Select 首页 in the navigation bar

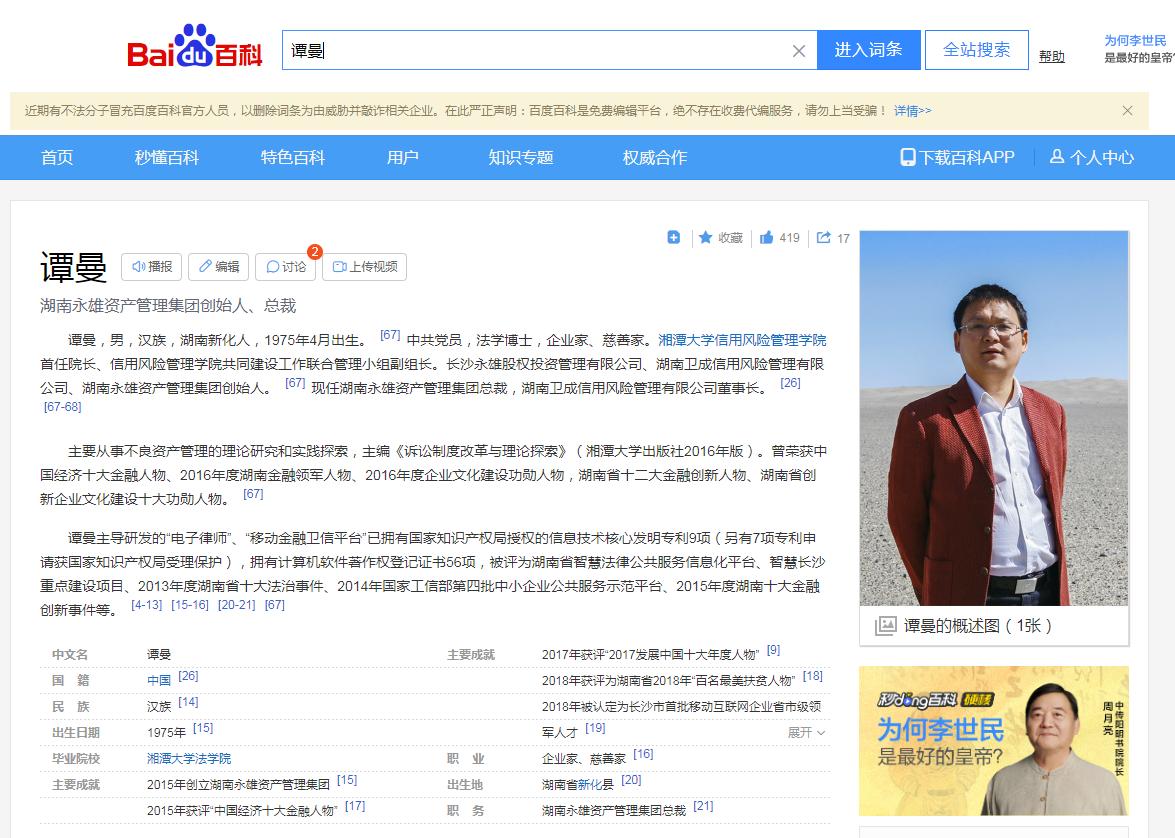[x=56, y=157]
